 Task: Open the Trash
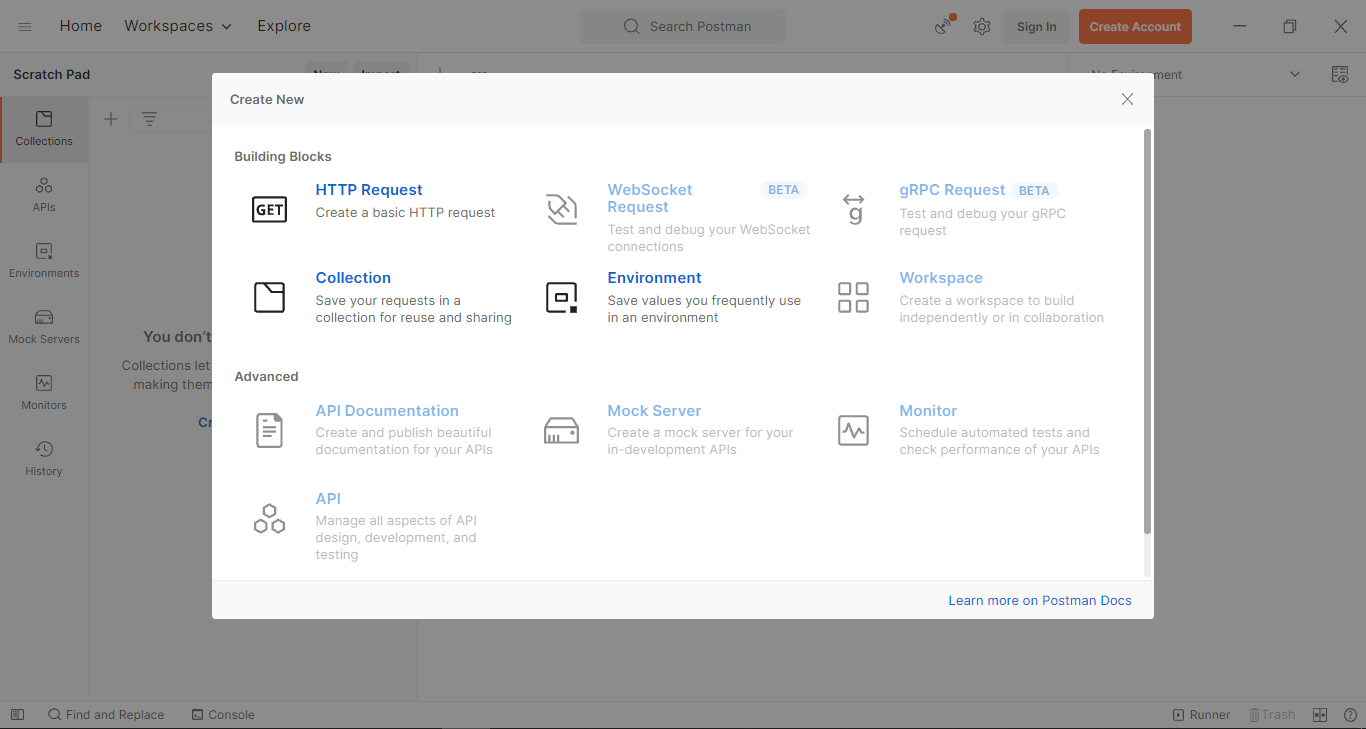pos(1272,715)
